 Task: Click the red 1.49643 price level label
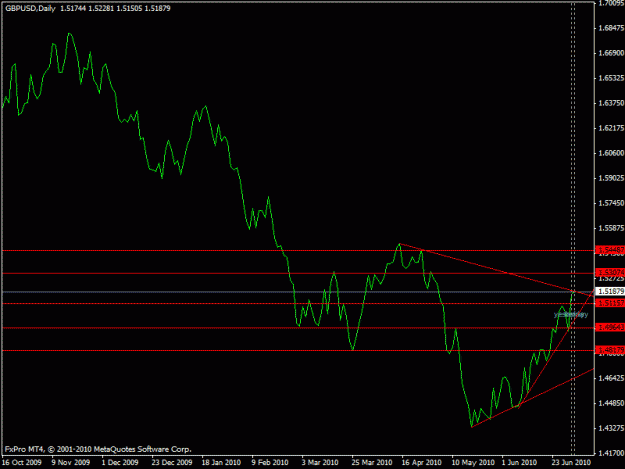click(609, 328)
